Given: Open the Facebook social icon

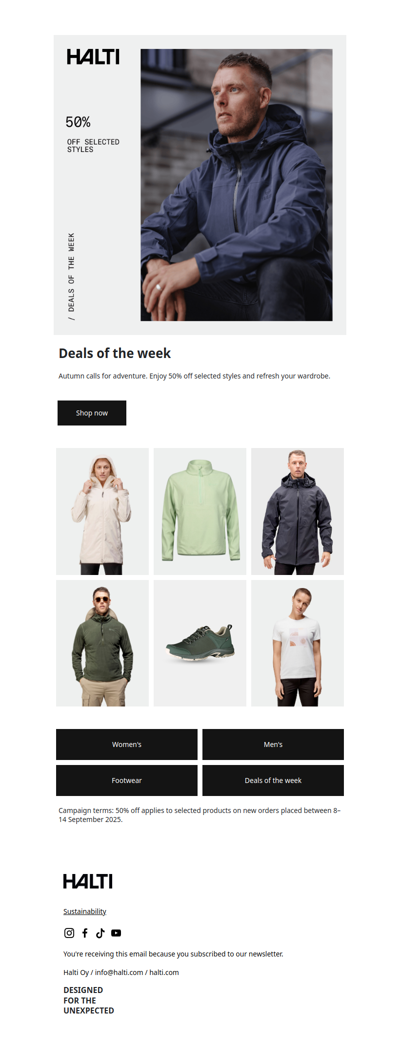Looking at the screenshot, I should click(x=85, y=932).
